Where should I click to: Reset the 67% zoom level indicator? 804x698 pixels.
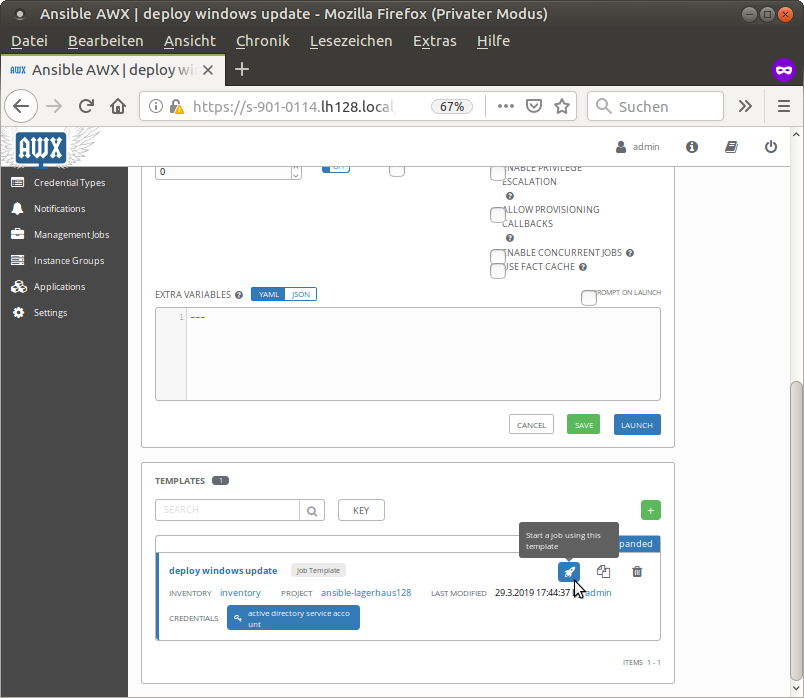coord(452,106)
